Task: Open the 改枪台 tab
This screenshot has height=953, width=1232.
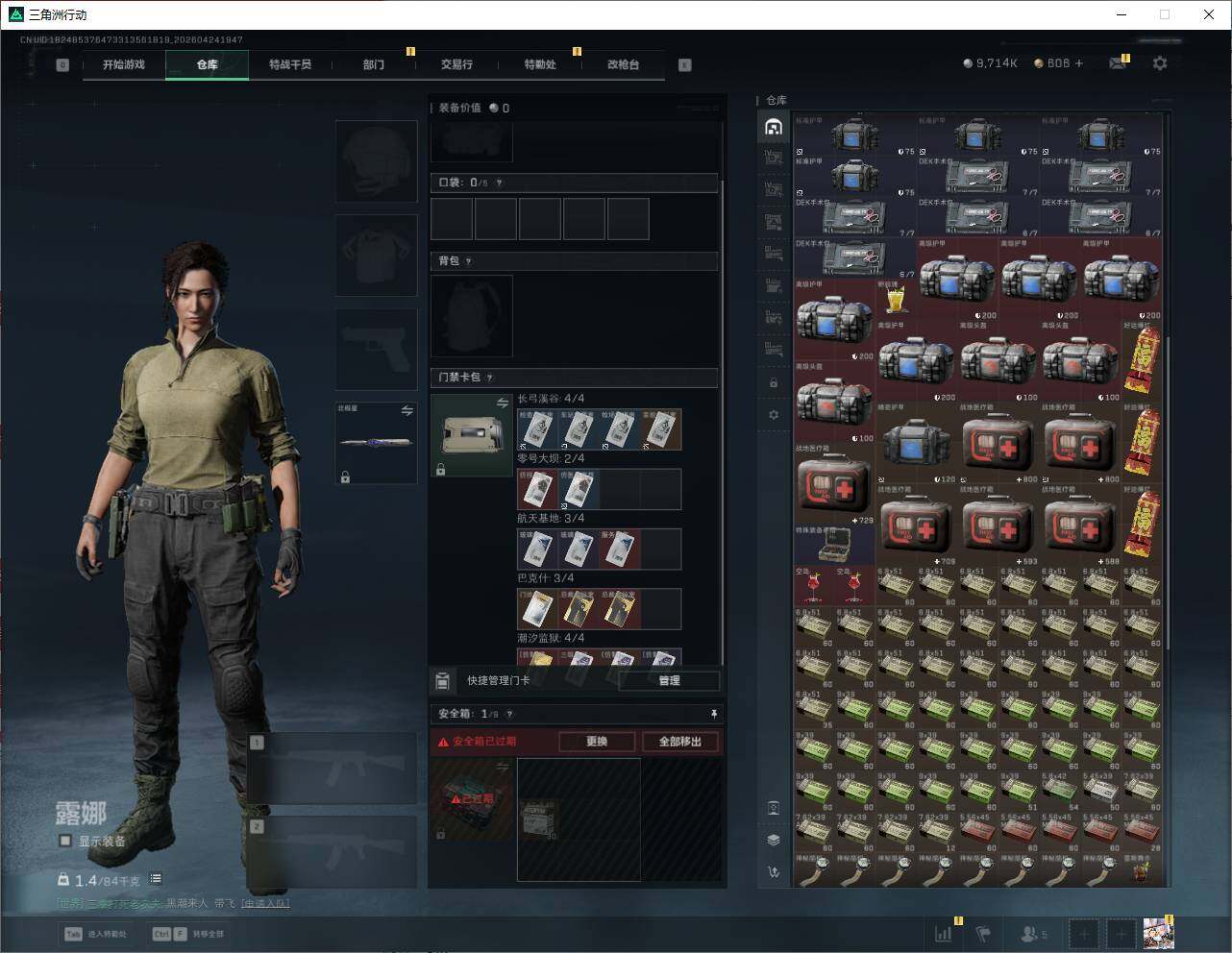Action: point(623,64)
